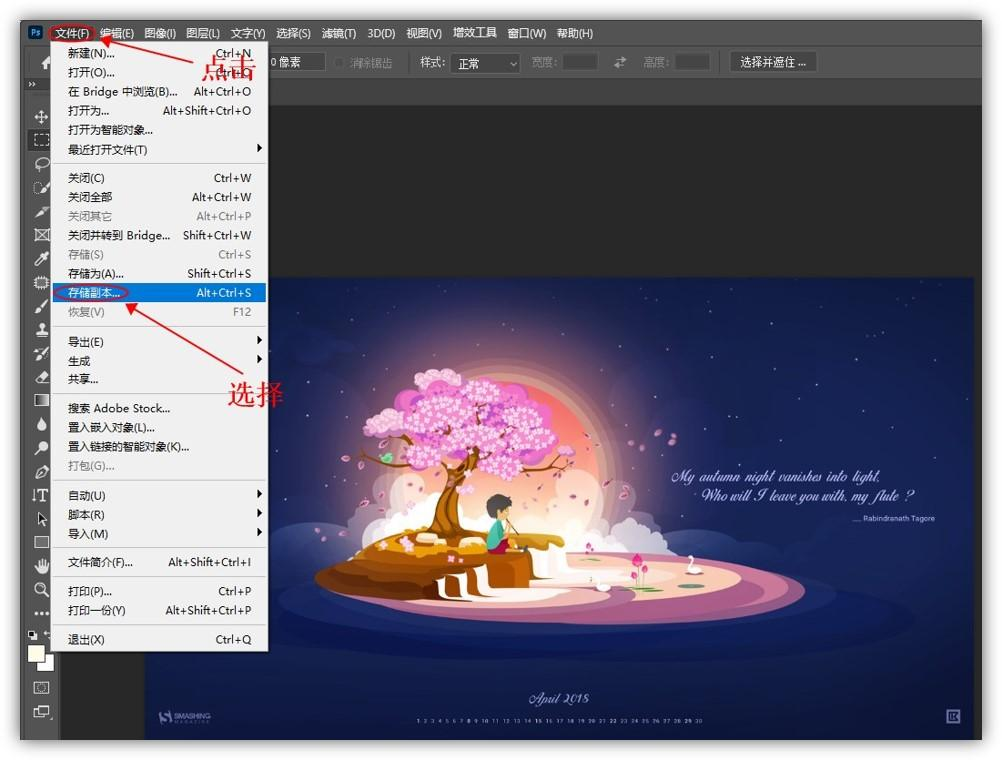This screenshot has width=1002, height=760.
Task: Select the Brush tool
Action: point(42,306)
